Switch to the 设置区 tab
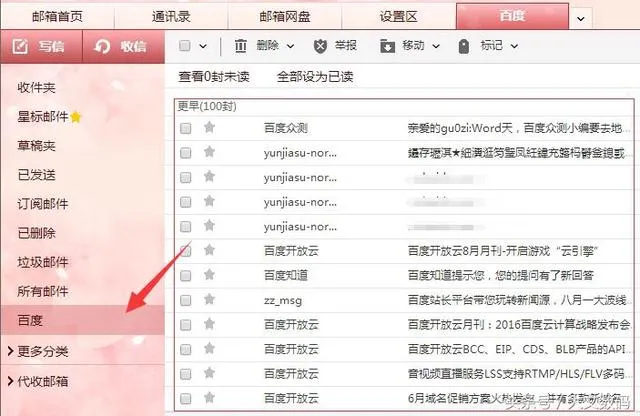The width and height of the screenshot is (640, 416). pyautogui.click(x=398, y=16)
